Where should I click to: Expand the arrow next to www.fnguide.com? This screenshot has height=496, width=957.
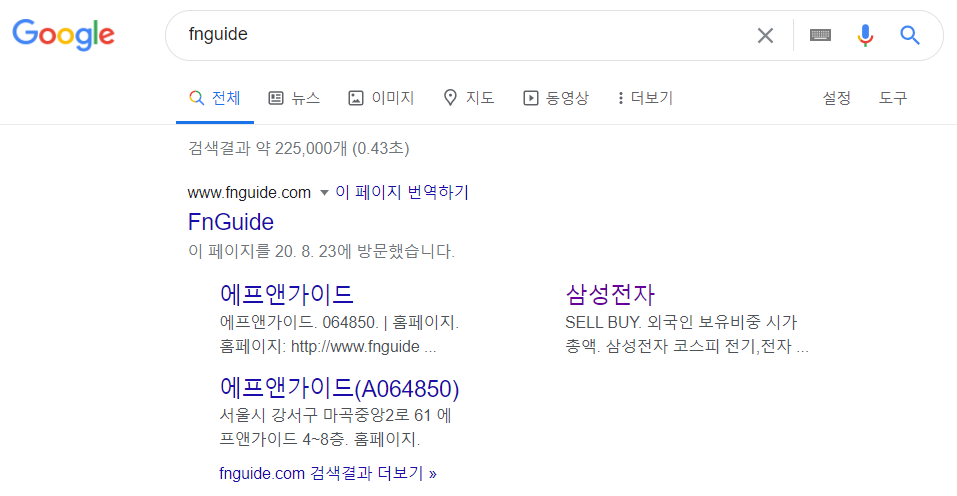point(324,193)
